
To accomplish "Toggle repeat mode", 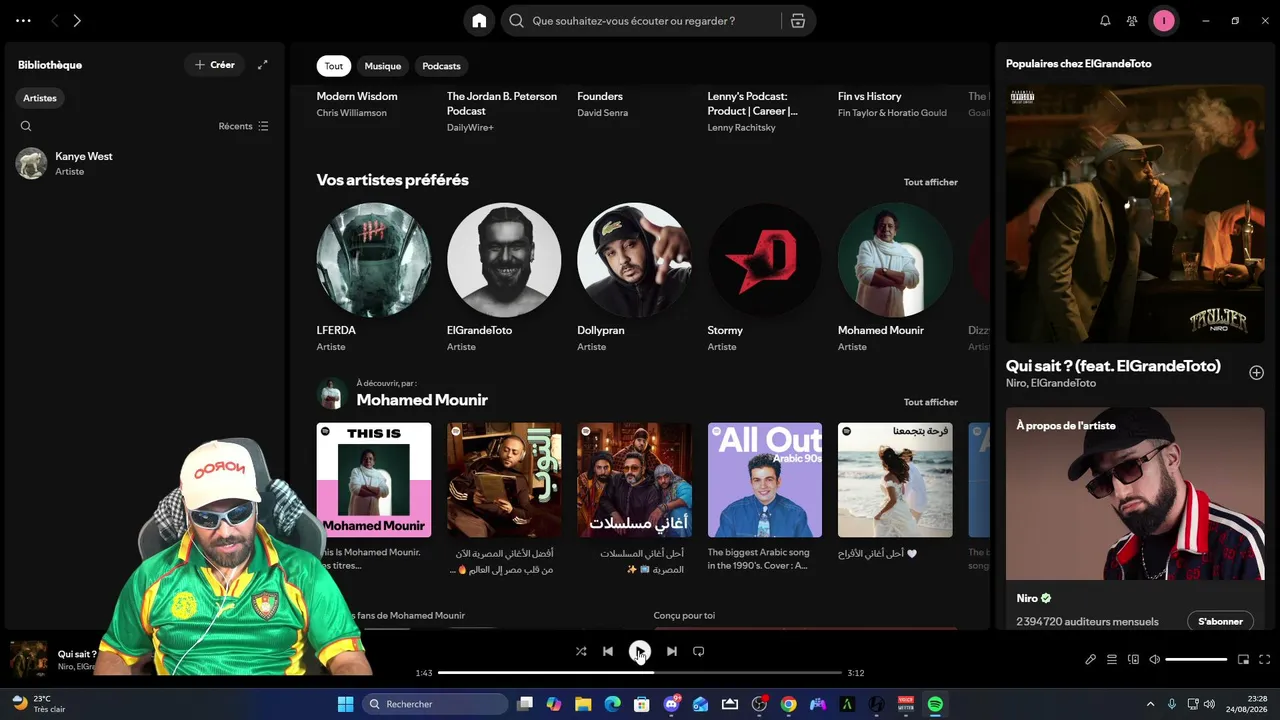I will [699, 651].
